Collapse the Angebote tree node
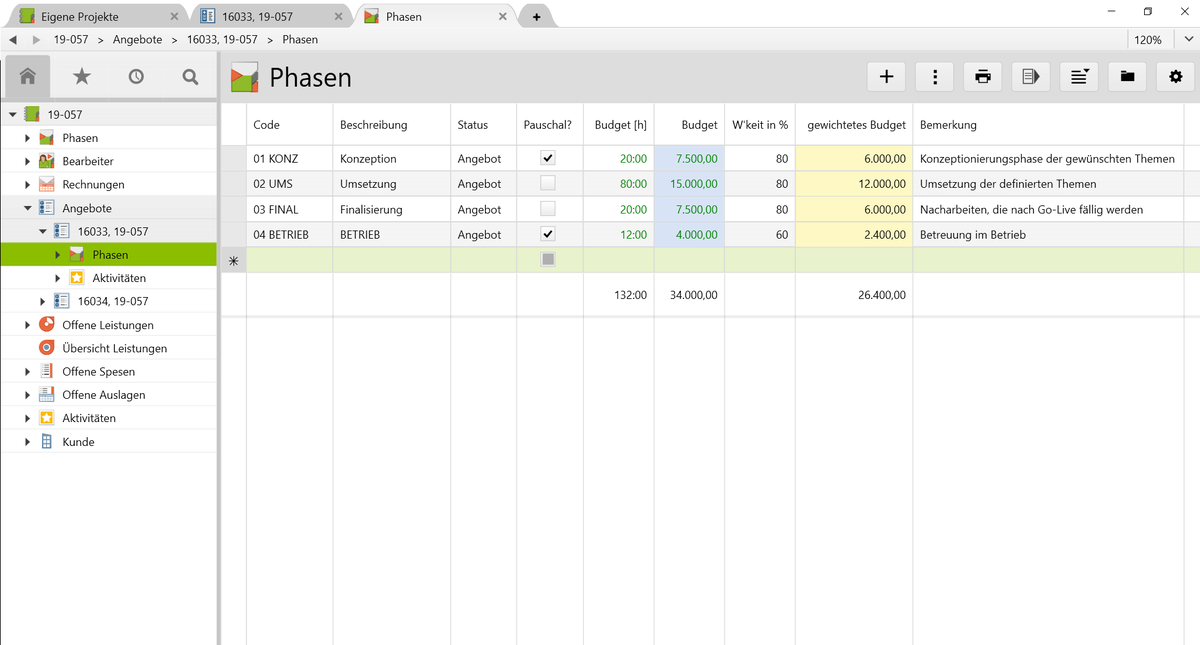The width and height of the screenshot is (1200, 645). pos(28,208)
